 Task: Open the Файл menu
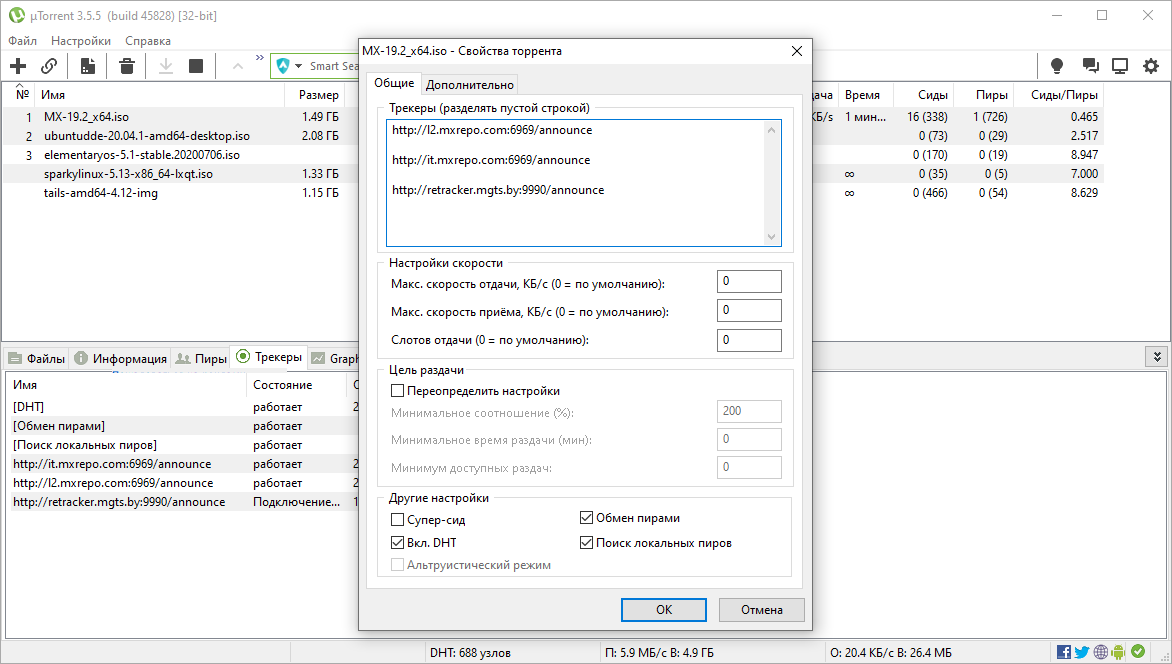click(x=22, y=40)
